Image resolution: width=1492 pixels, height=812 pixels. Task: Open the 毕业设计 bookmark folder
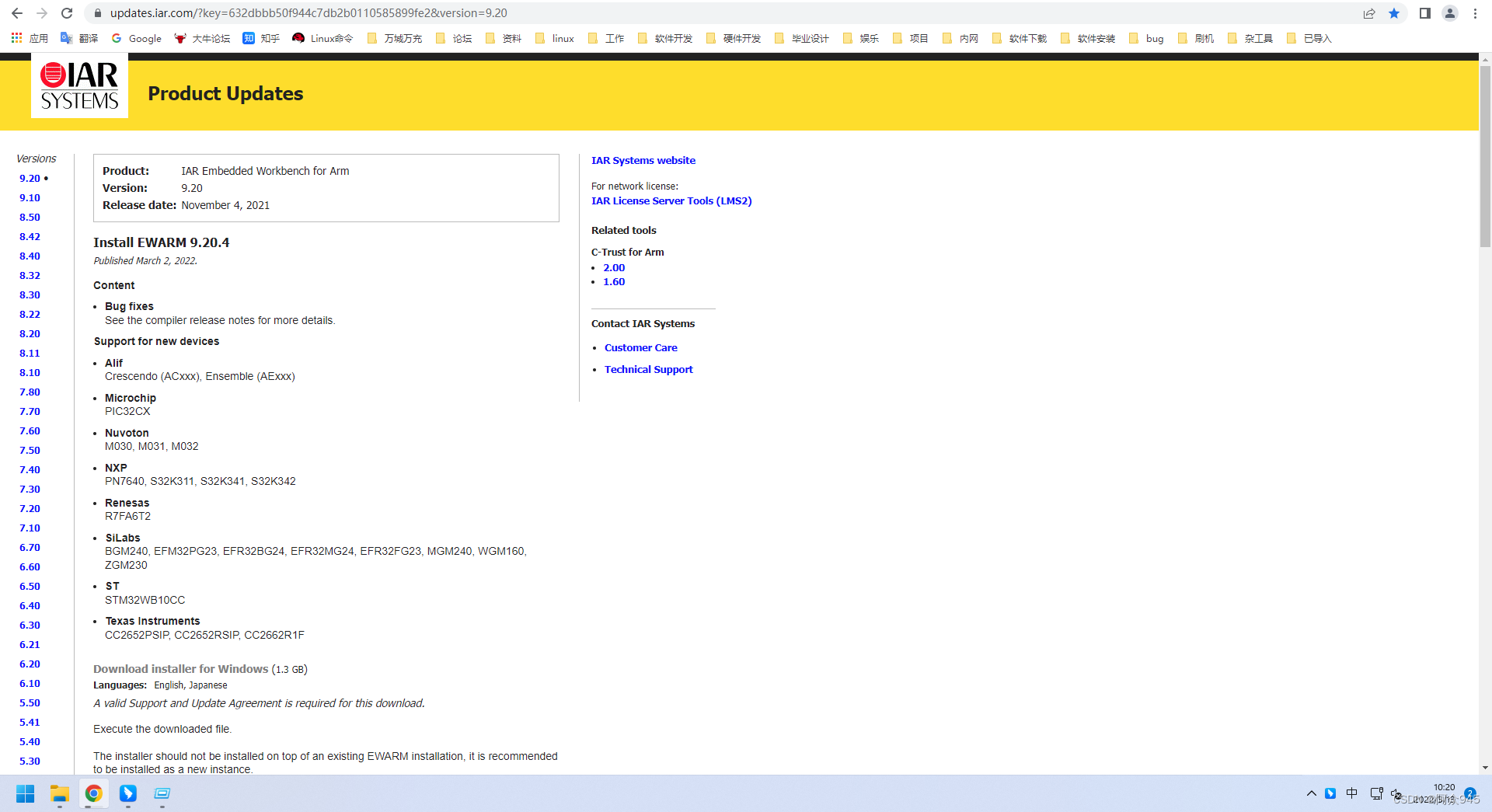click(802, 38)
